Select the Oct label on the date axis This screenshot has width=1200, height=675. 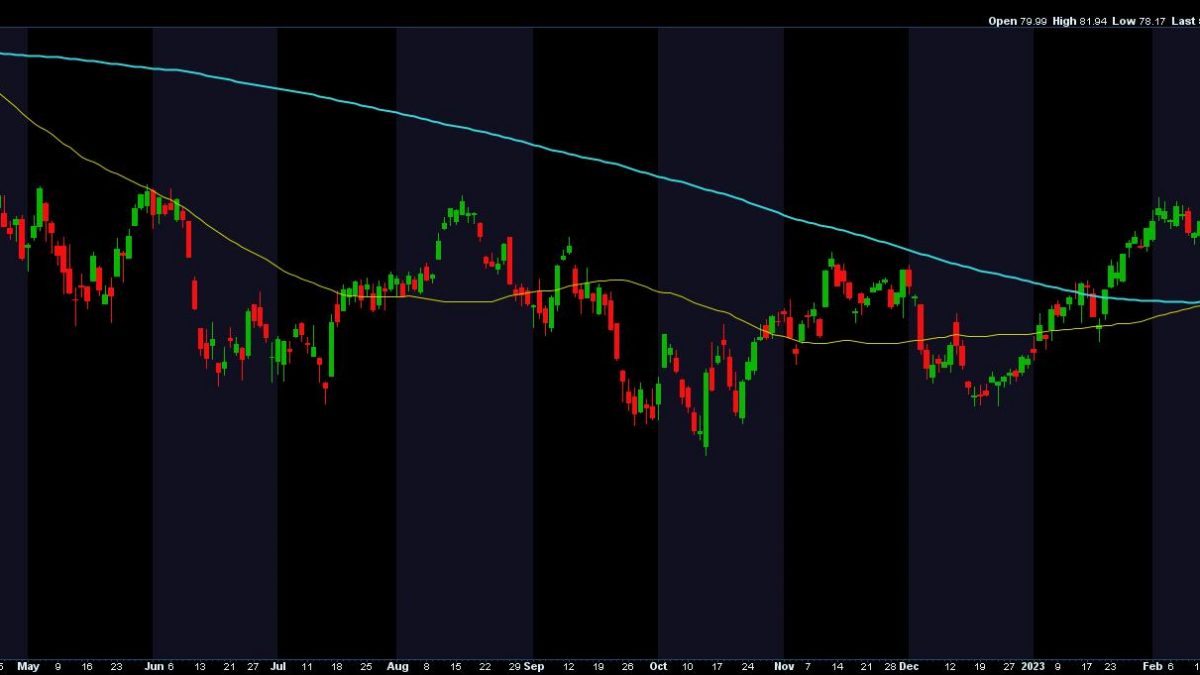pyautogui.click(x=658, y=665)
